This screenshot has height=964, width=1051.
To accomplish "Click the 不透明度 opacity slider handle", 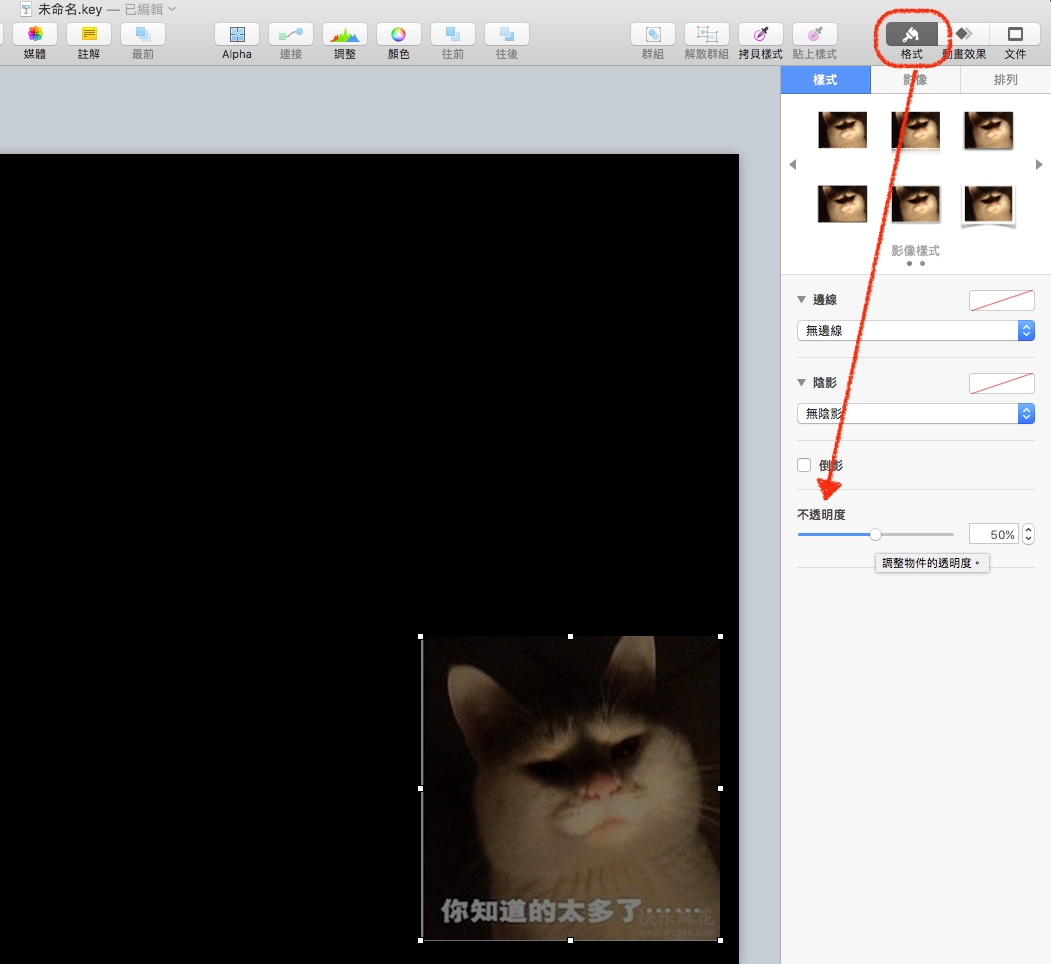I will 876,535.
